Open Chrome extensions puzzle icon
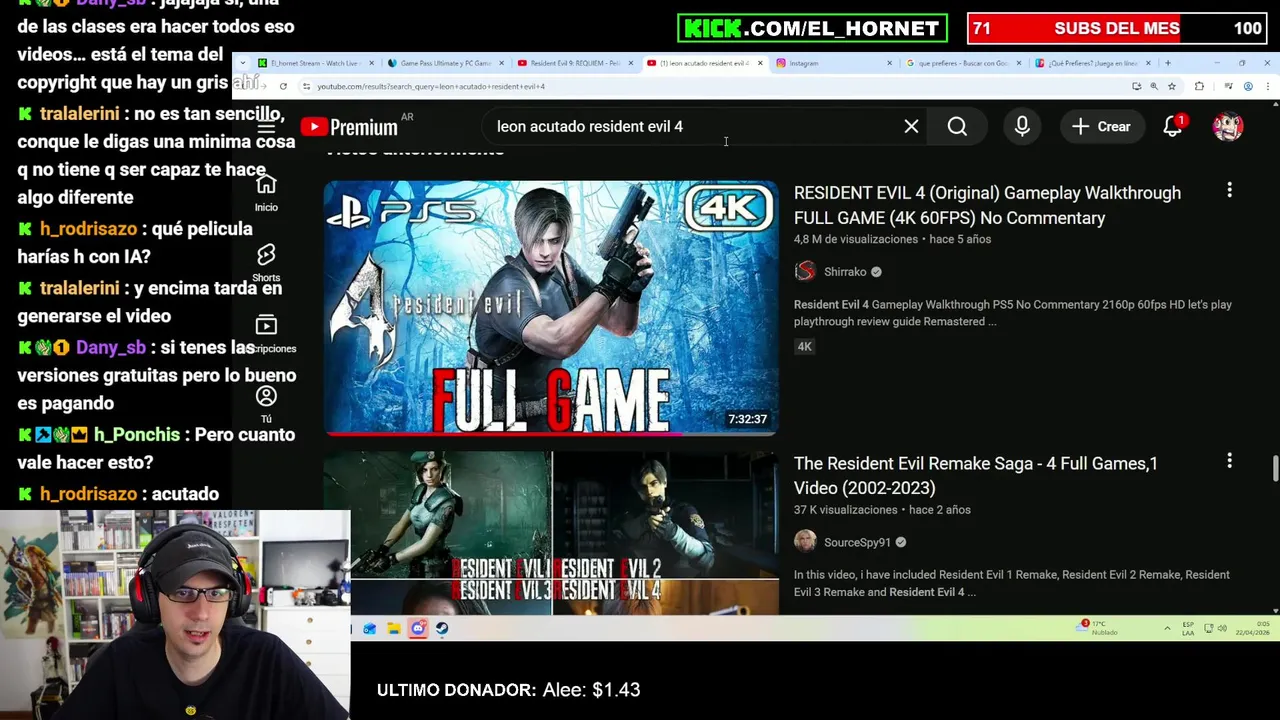Viewport: 1280px width, 720px height. click(x=1199, y=86)
